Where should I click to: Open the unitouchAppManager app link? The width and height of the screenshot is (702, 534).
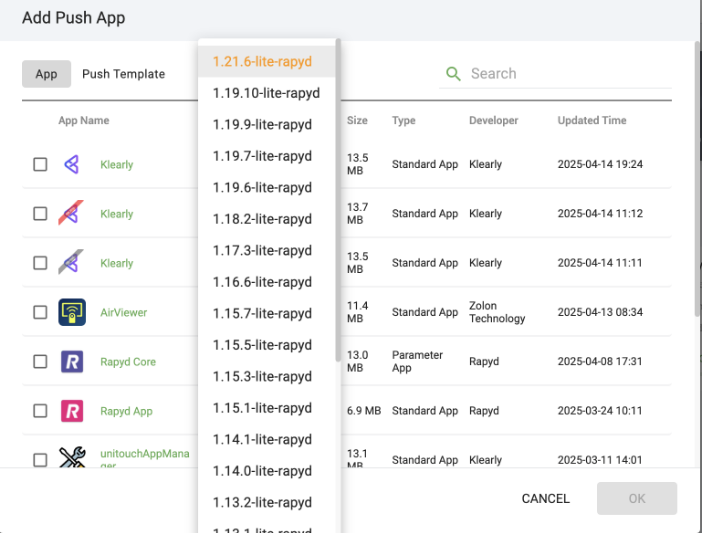point(145,457)
